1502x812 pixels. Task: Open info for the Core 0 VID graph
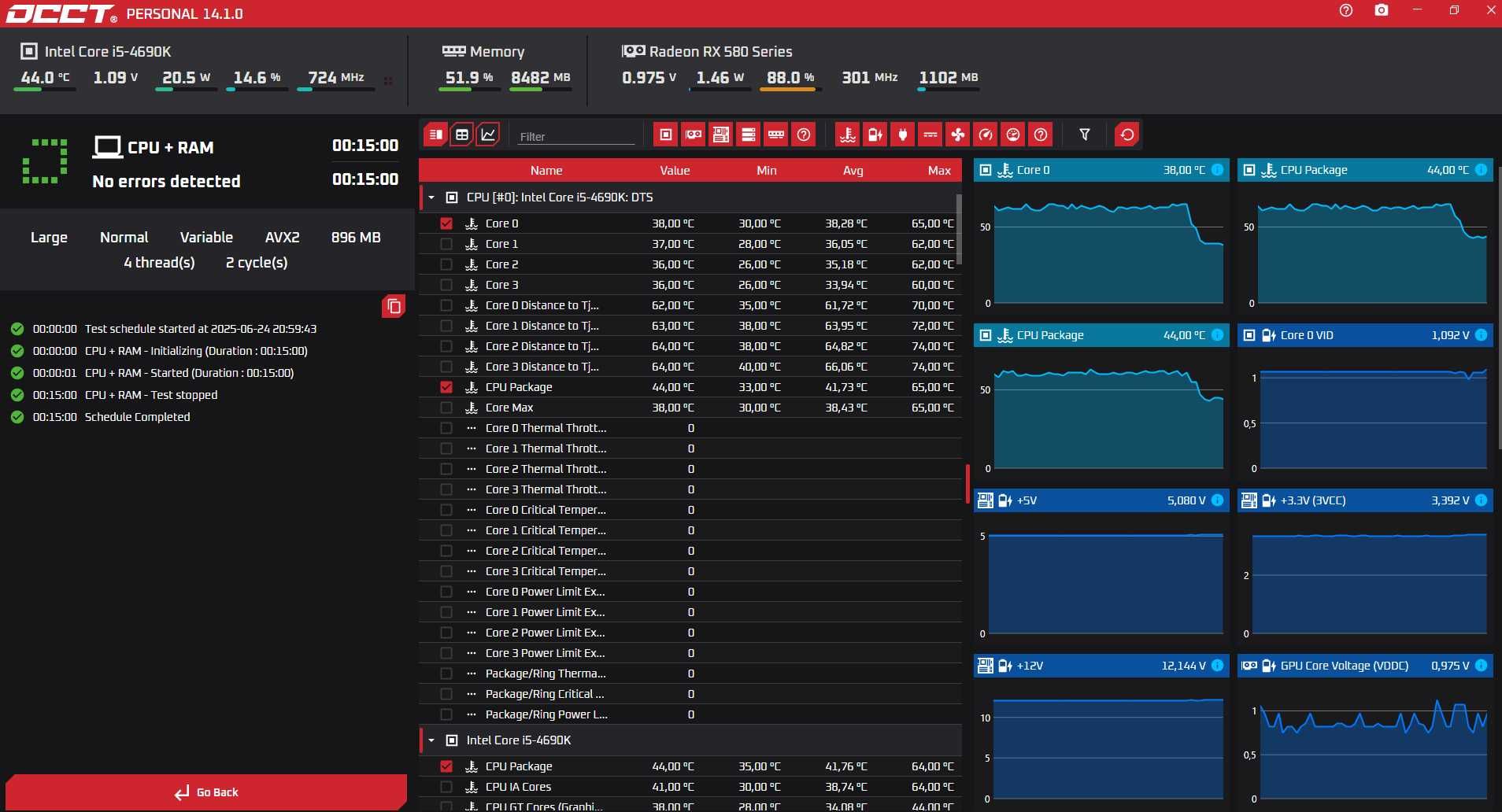point(1482,335)
